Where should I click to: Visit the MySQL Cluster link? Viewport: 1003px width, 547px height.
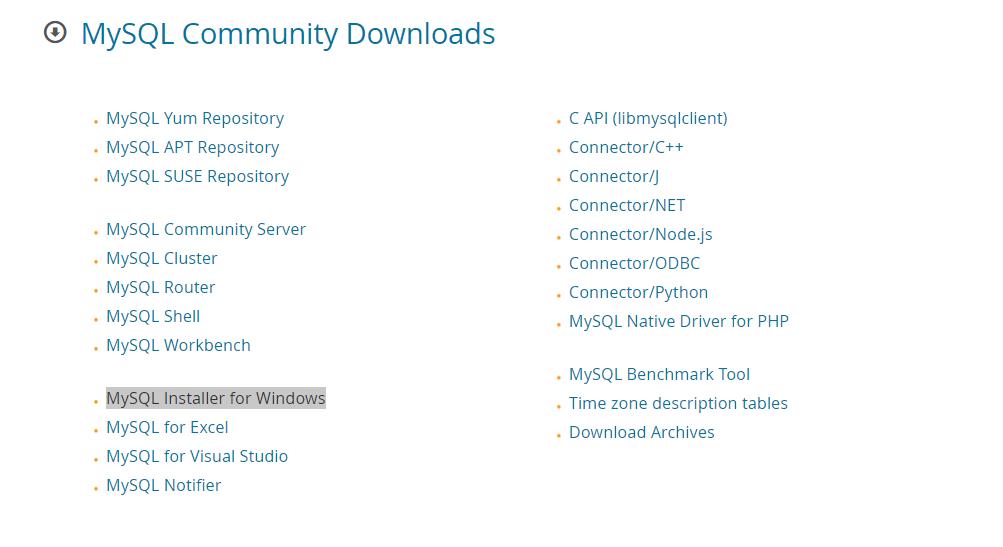pyautogui.click(x=162, y=258)
